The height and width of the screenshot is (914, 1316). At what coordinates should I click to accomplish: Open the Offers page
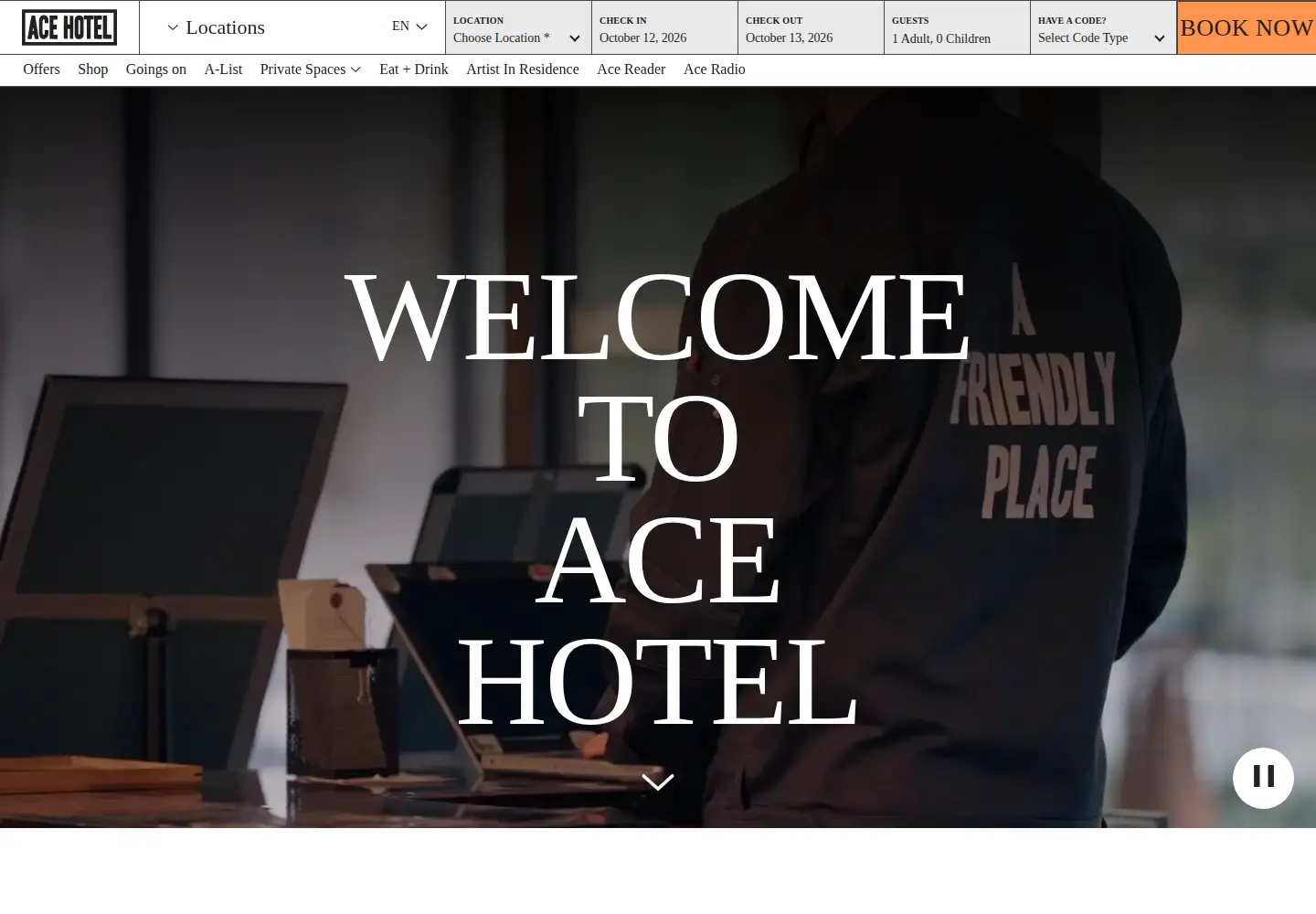41,69
